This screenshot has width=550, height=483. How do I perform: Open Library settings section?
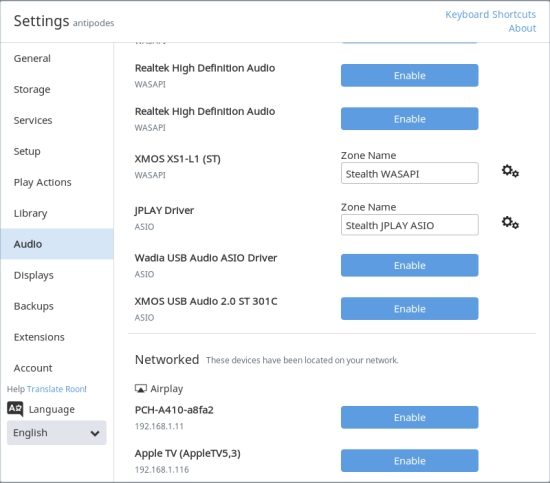[x=57, y=213]
